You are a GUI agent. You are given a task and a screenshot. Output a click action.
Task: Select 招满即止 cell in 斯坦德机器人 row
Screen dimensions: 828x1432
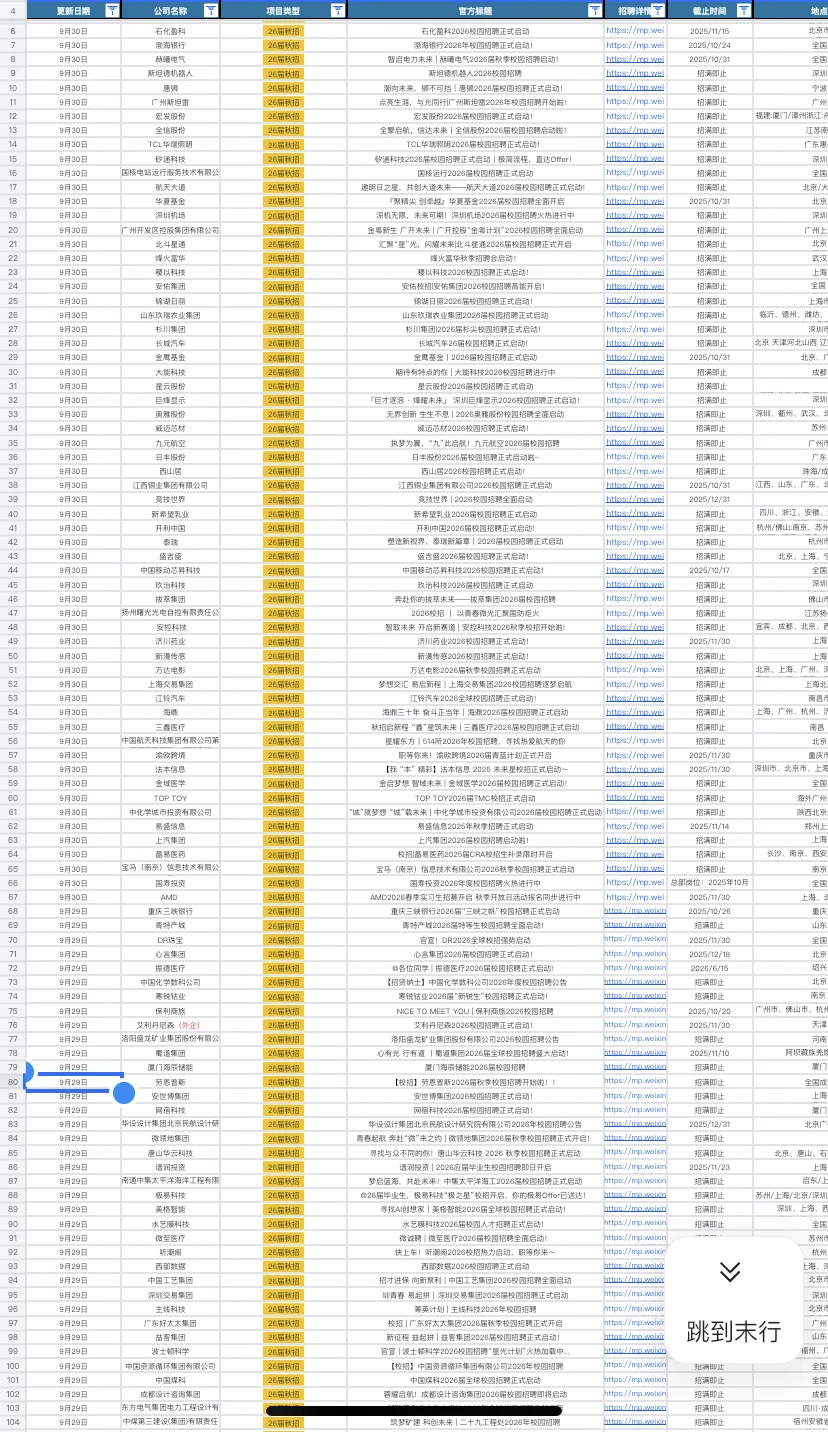[710, 74]
